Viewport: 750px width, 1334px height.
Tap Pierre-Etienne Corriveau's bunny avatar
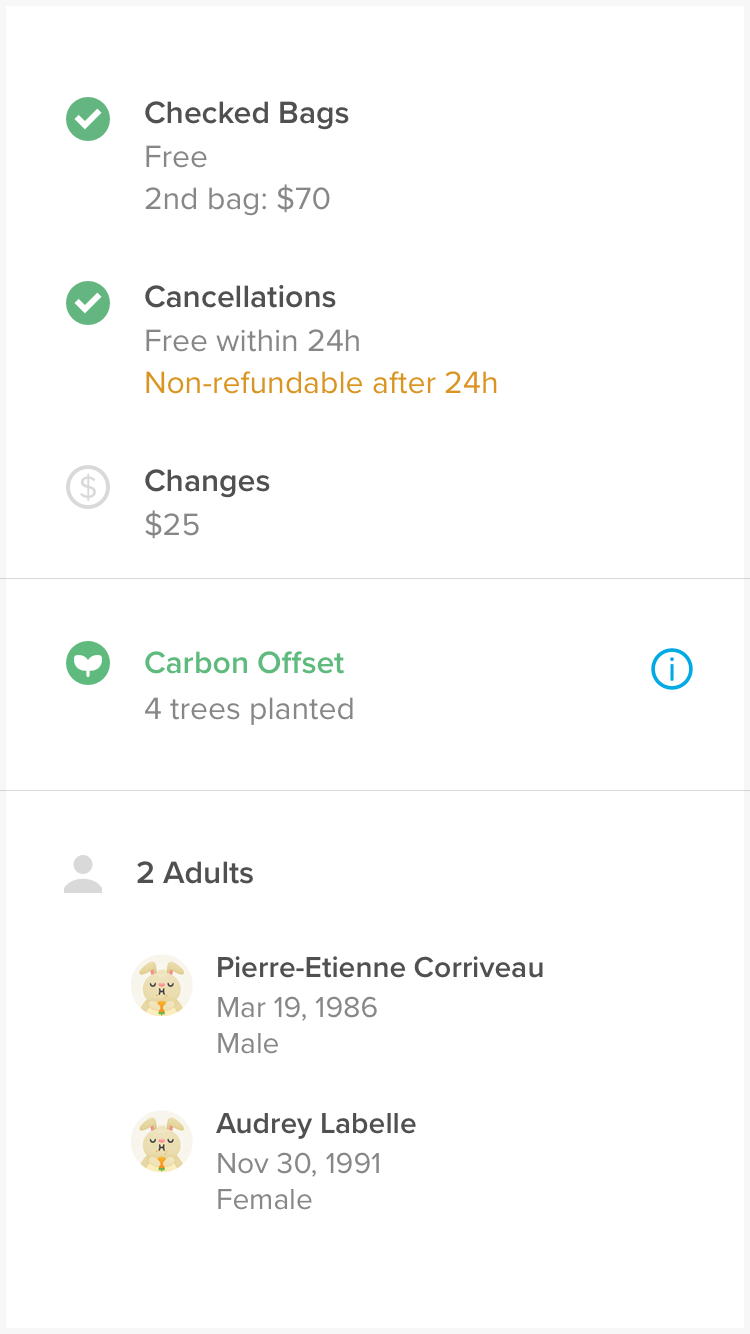point(162,985)
